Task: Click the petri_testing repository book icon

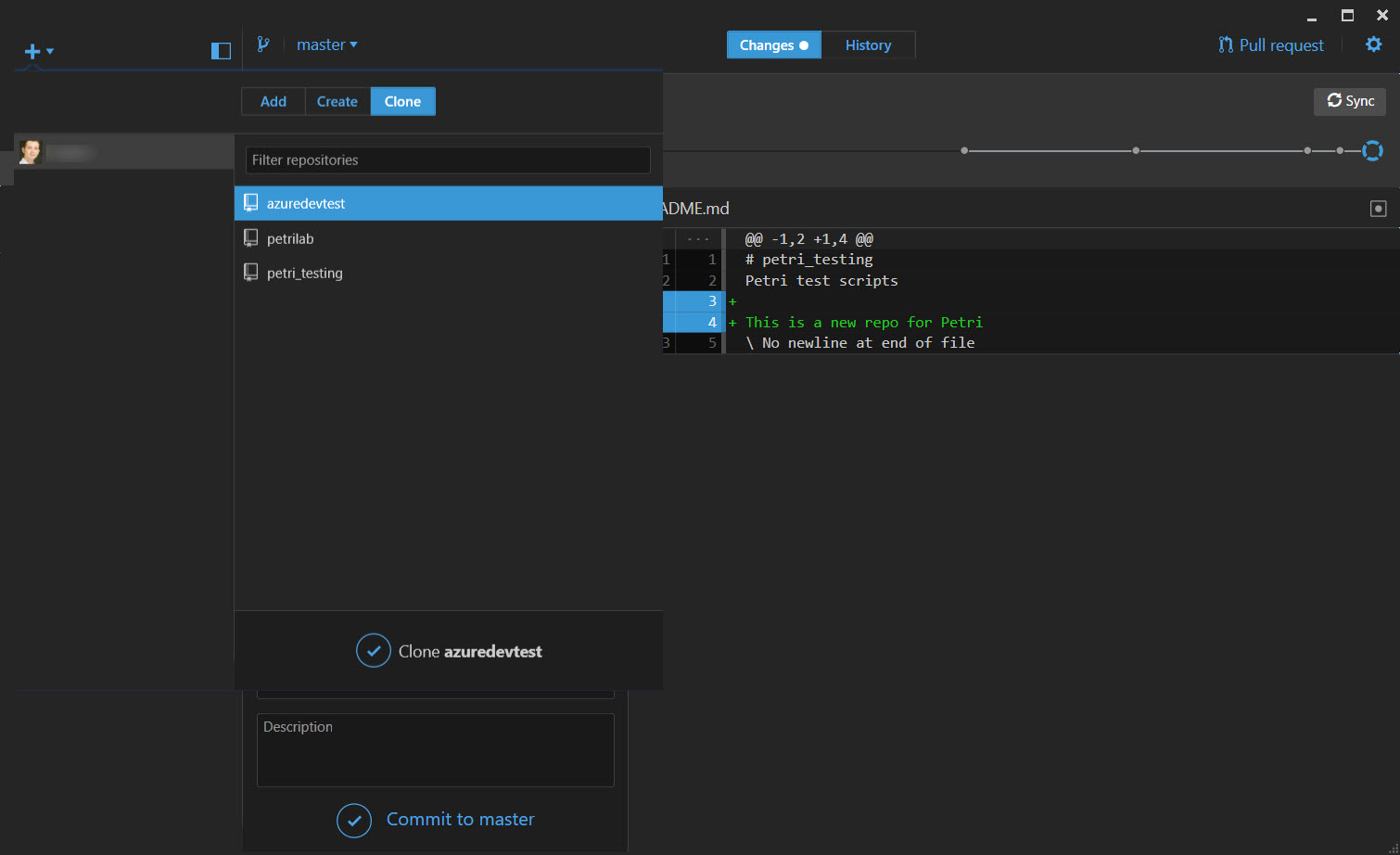Action: pos(250,273)
